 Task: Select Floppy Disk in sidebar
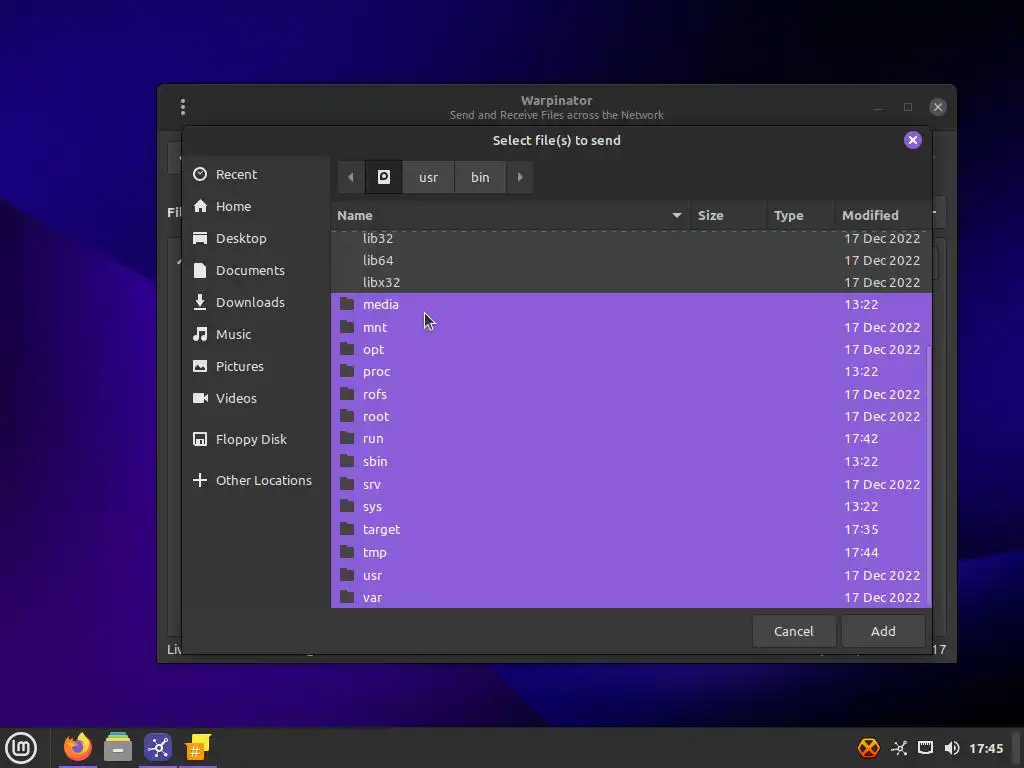click(x=256, y=440)
